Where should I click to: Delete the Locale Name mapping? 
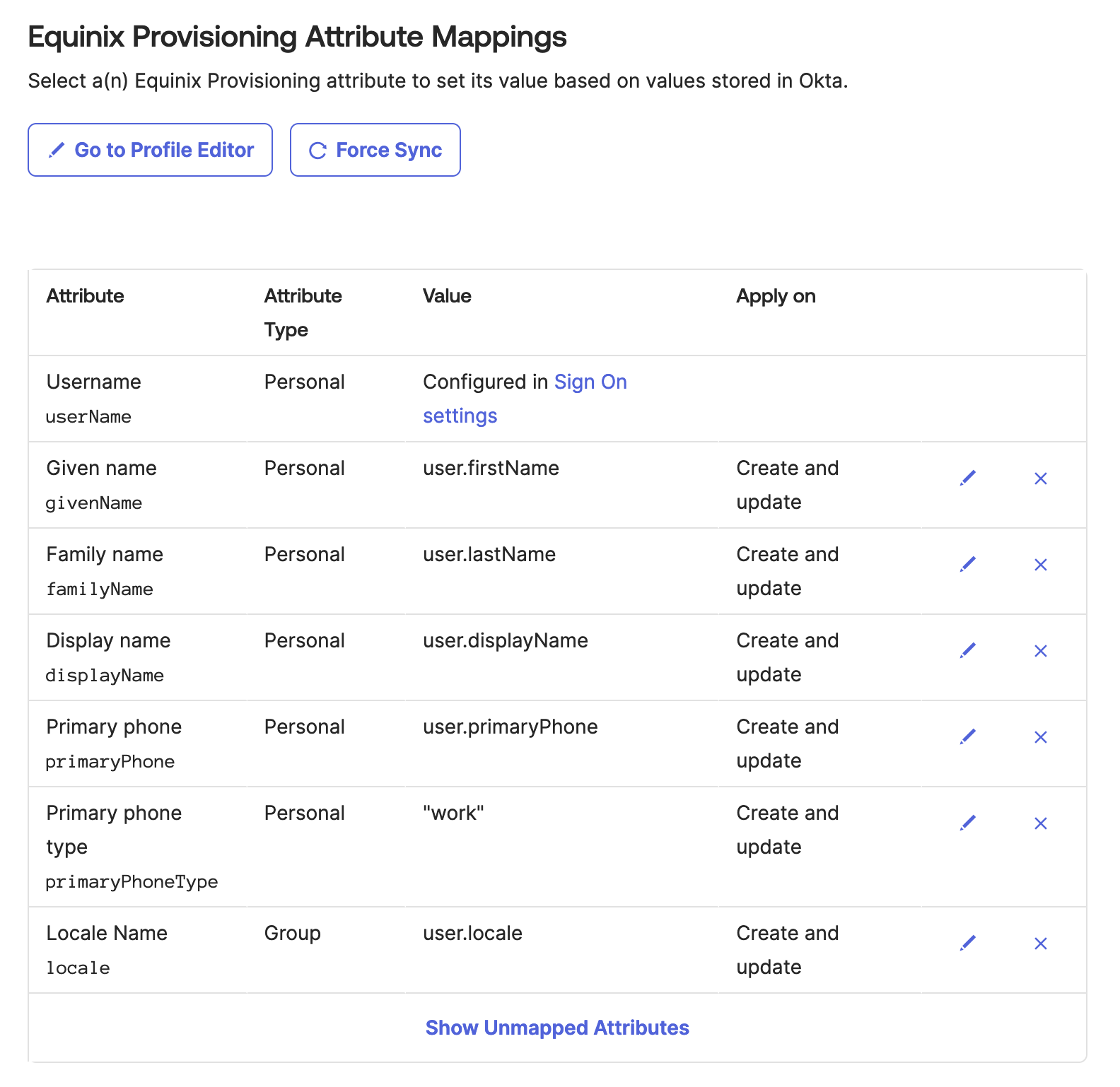pos(1041,944)
